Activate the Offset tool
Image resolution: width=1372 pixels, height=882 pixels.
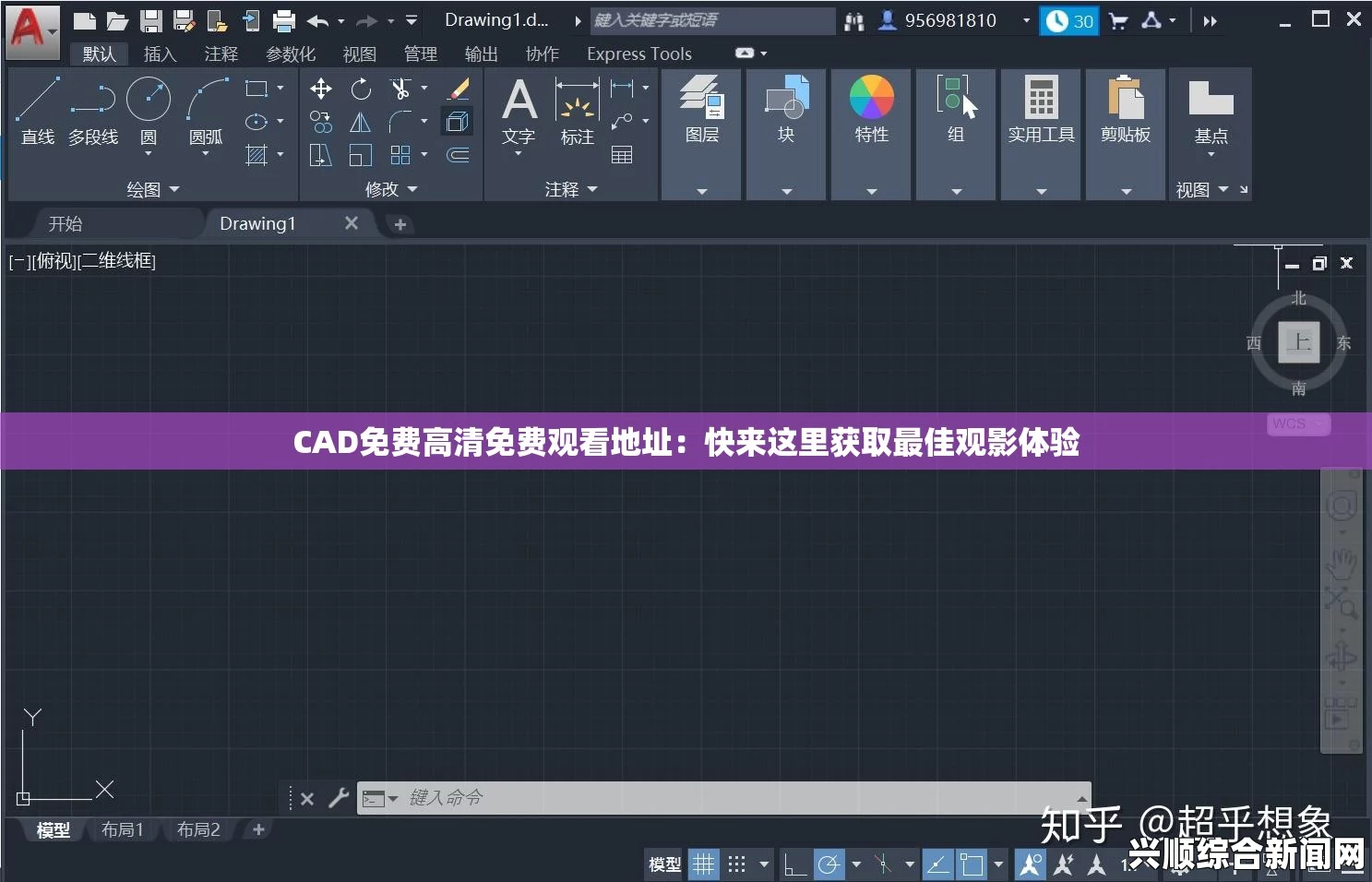459,155
